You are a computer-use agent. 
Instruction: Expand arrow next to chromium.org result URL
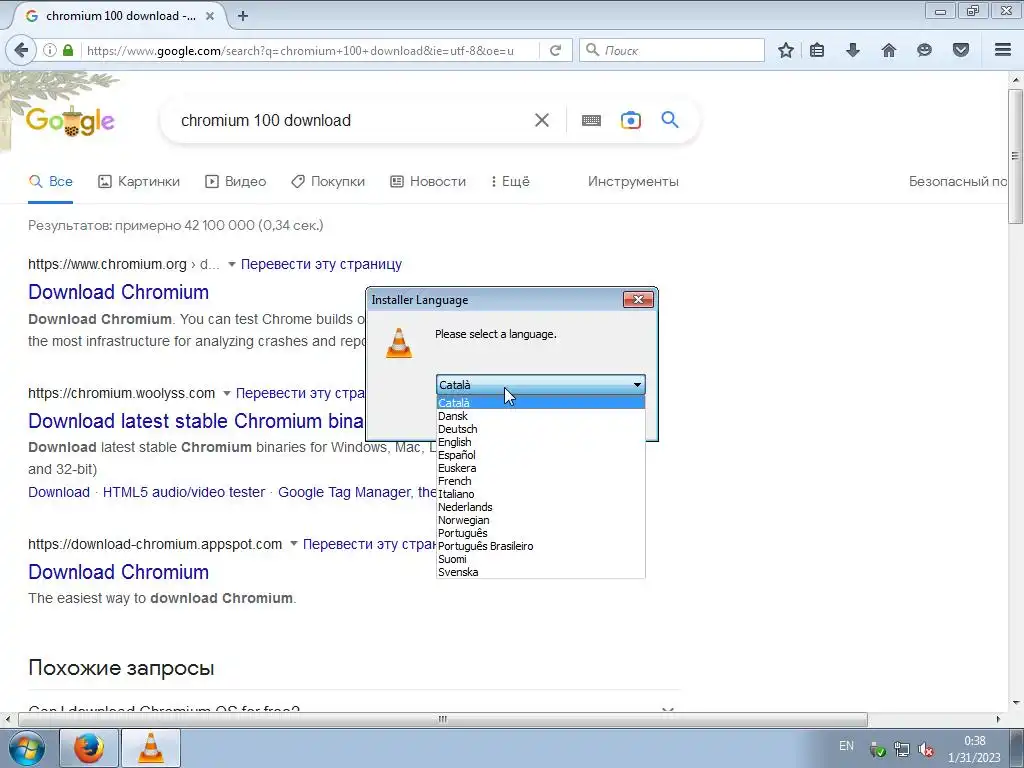[231, 264]
